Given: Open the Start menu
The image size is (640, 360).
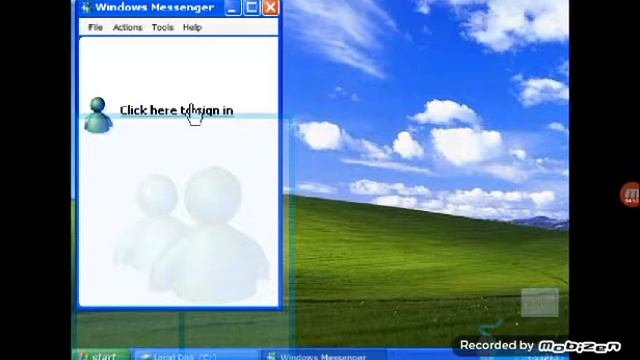Looking at the screenshot, I should [102, 356].
